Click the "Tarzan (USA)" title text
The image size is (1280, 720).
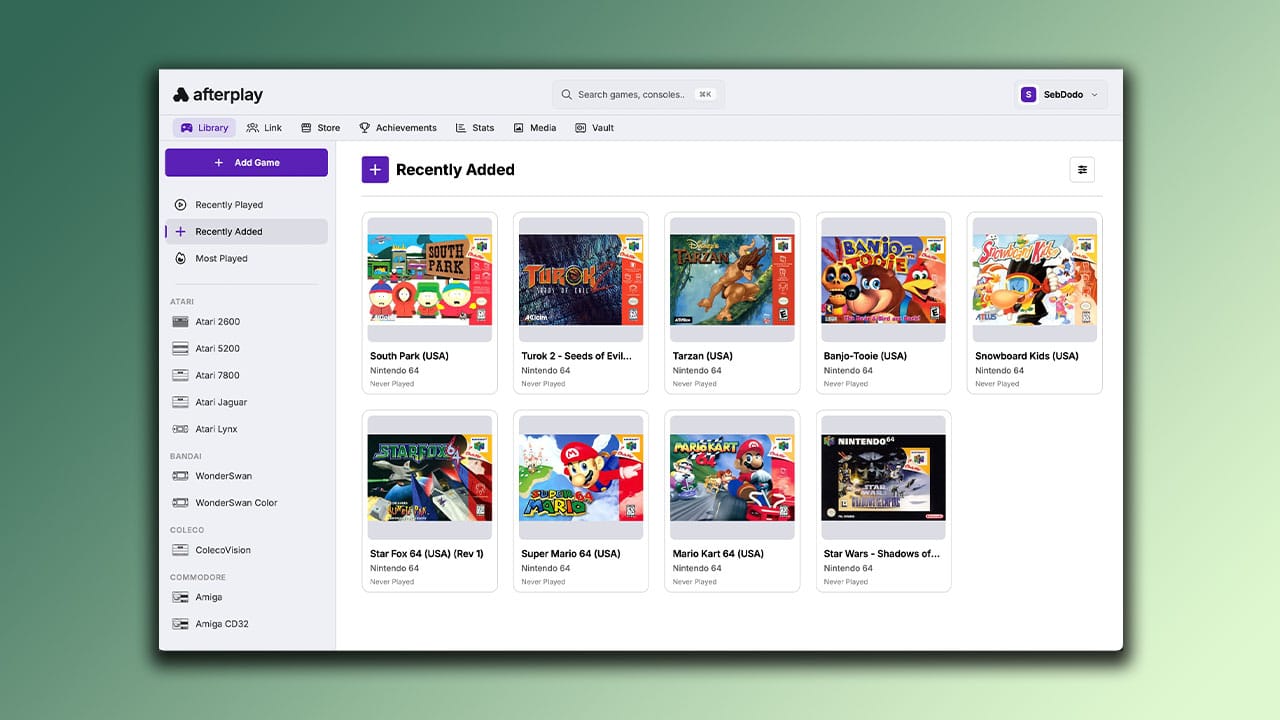pos(703,356)
